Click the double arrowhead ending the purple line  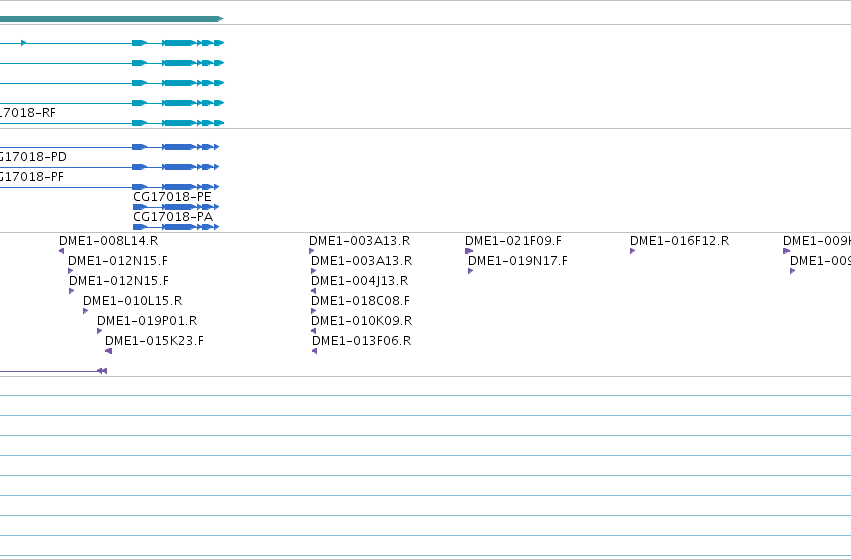(102, 371)
